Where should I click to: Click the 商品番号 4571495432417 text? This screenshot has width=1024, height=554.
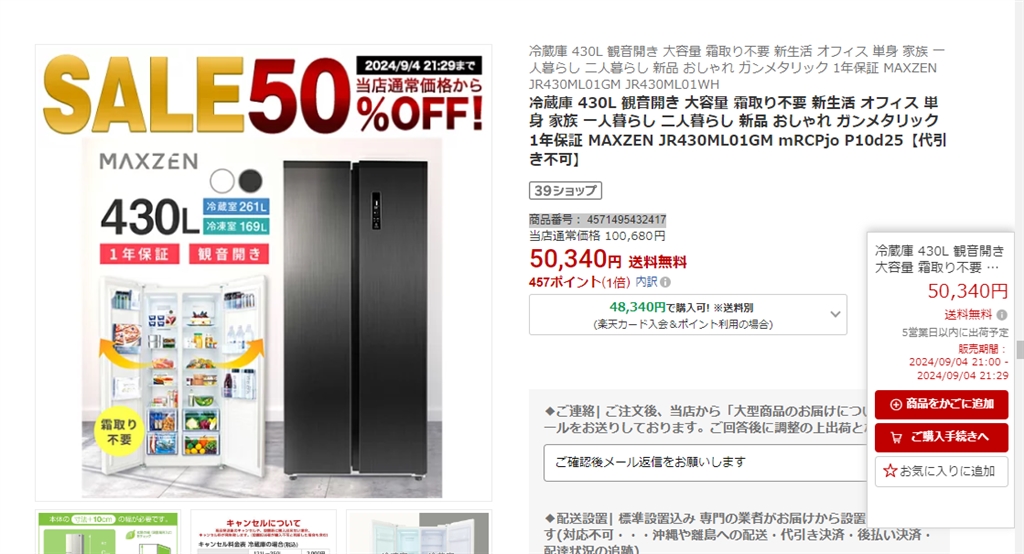click(598, 220)
